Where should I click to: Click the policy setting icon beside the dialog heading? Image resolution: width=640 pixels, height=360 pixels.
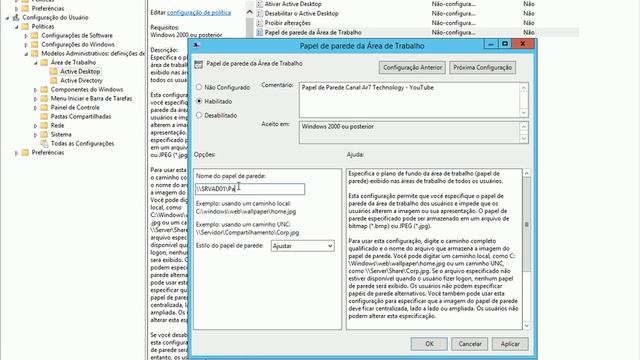click(198, 64)
